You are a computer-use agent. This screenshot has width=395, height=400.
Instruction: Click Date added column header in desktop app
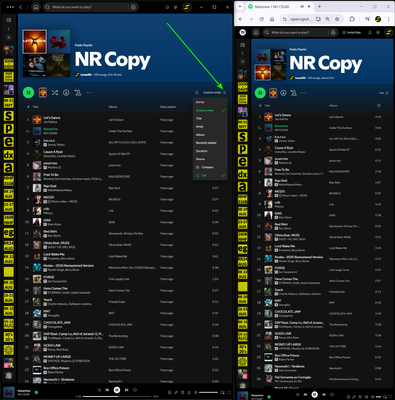point(168,107)
